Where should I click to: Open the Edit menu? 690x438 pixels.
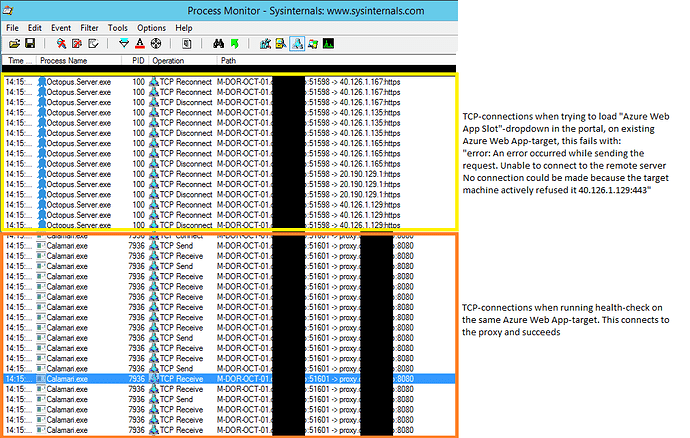[x=35, y=28]
